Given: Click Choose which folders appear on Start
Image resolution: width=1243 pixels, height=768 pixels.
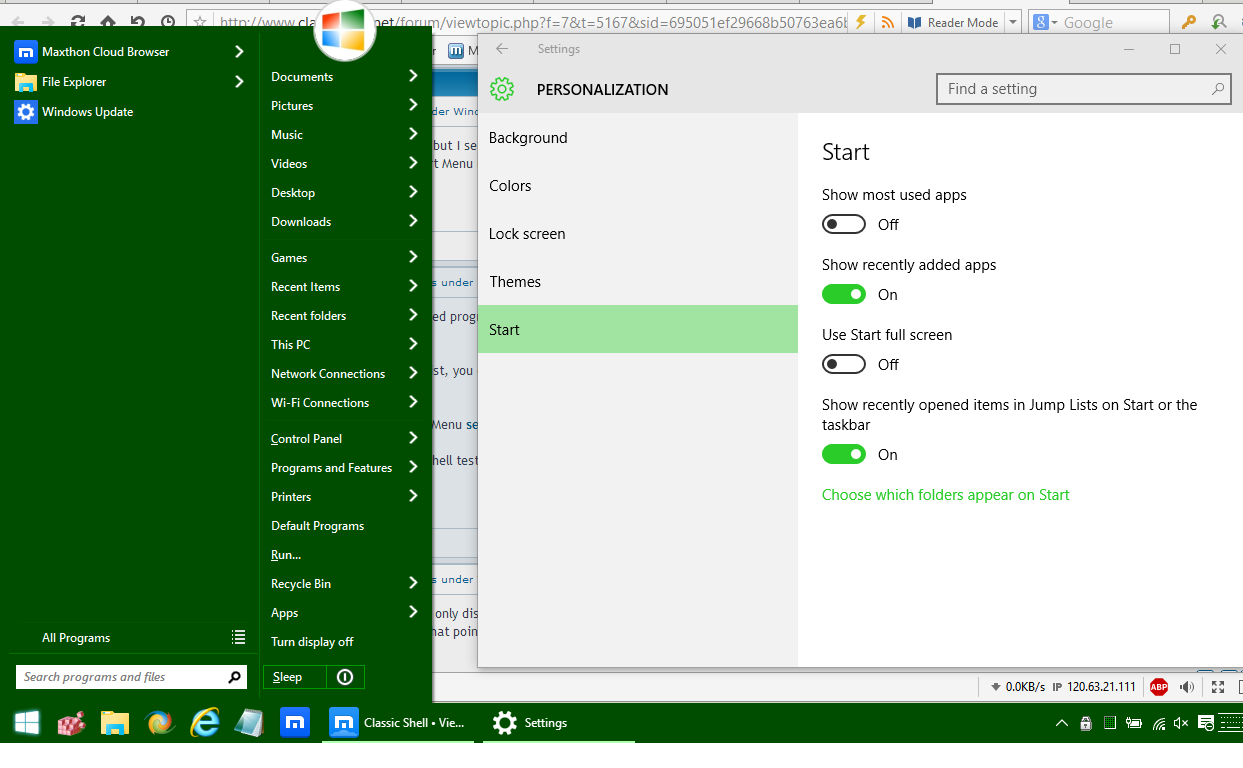Looking at the screenshot, I should [x=946, y=495].
